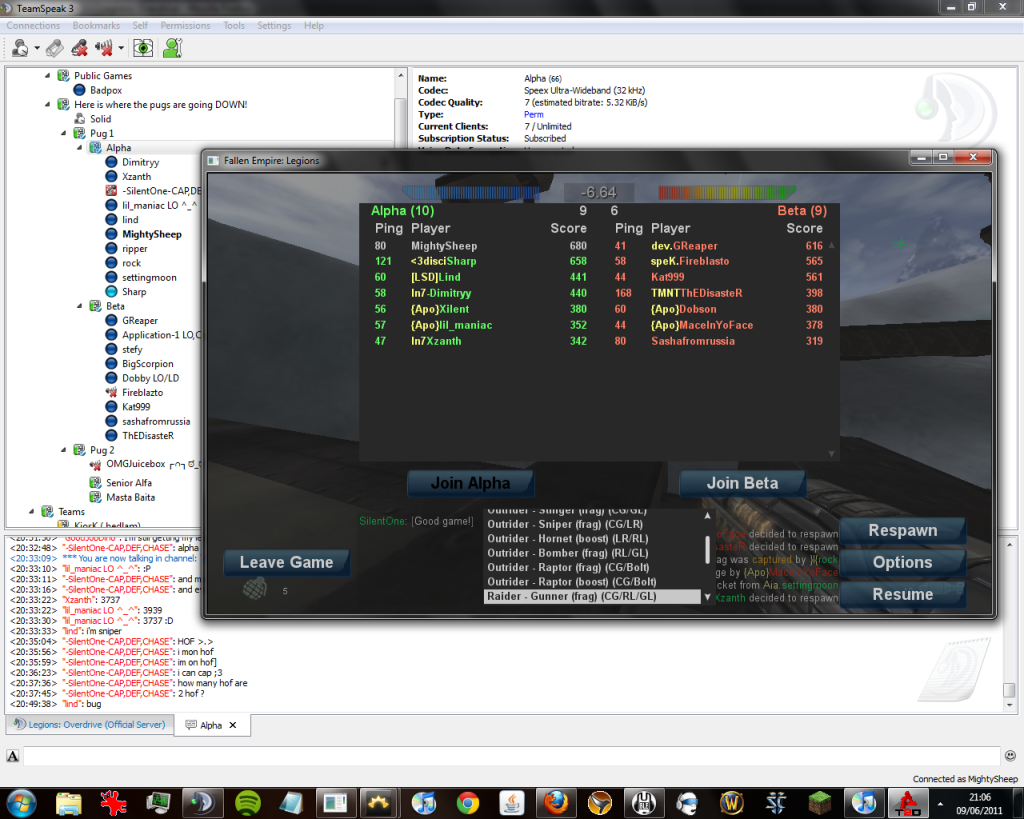Open the Bookmarks menu
This screenshot has height=819, width=1024.
tap(97, 25)
